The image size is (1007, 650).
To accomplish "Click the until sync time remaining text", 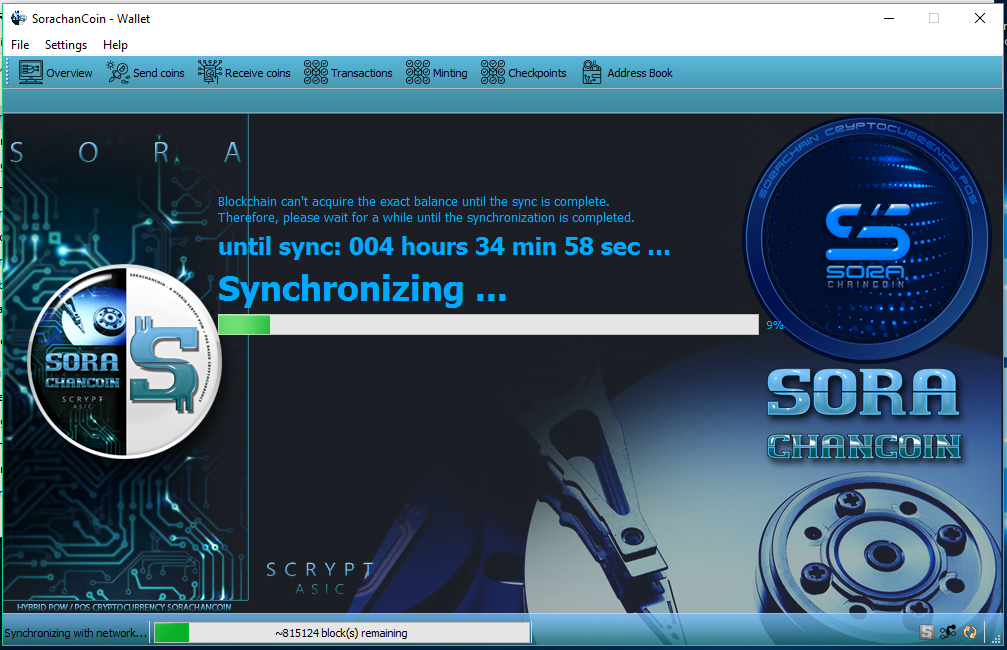I will (444, 247).
